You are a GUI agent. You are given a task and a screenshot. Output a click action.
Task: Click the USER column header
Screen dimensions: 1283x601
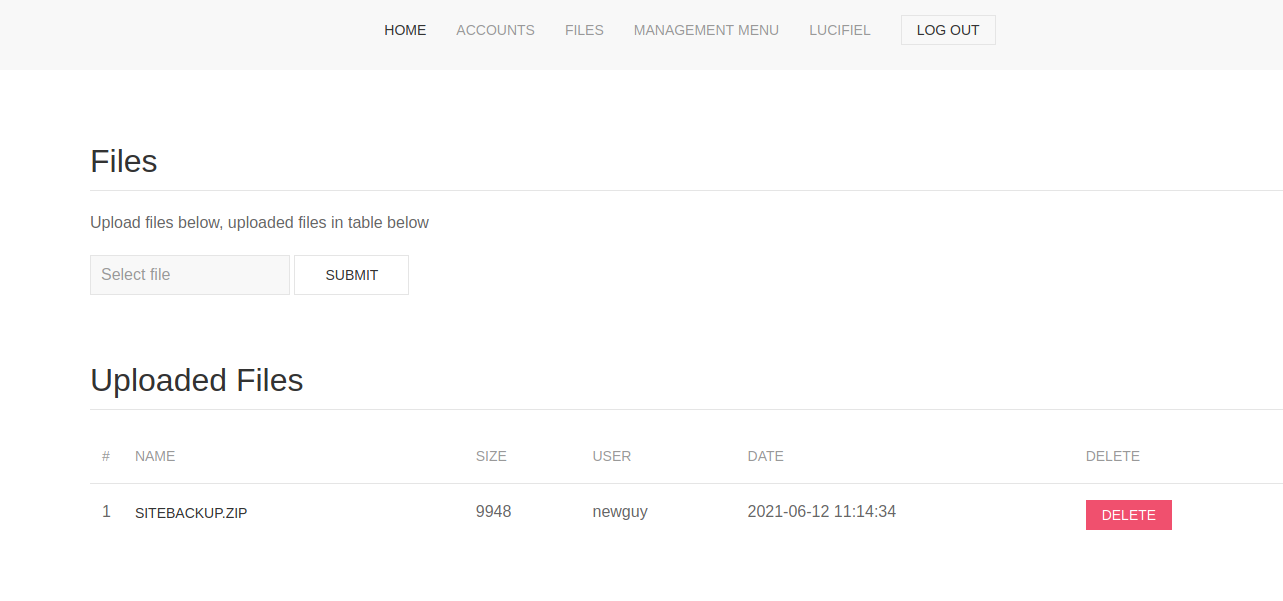612,456
